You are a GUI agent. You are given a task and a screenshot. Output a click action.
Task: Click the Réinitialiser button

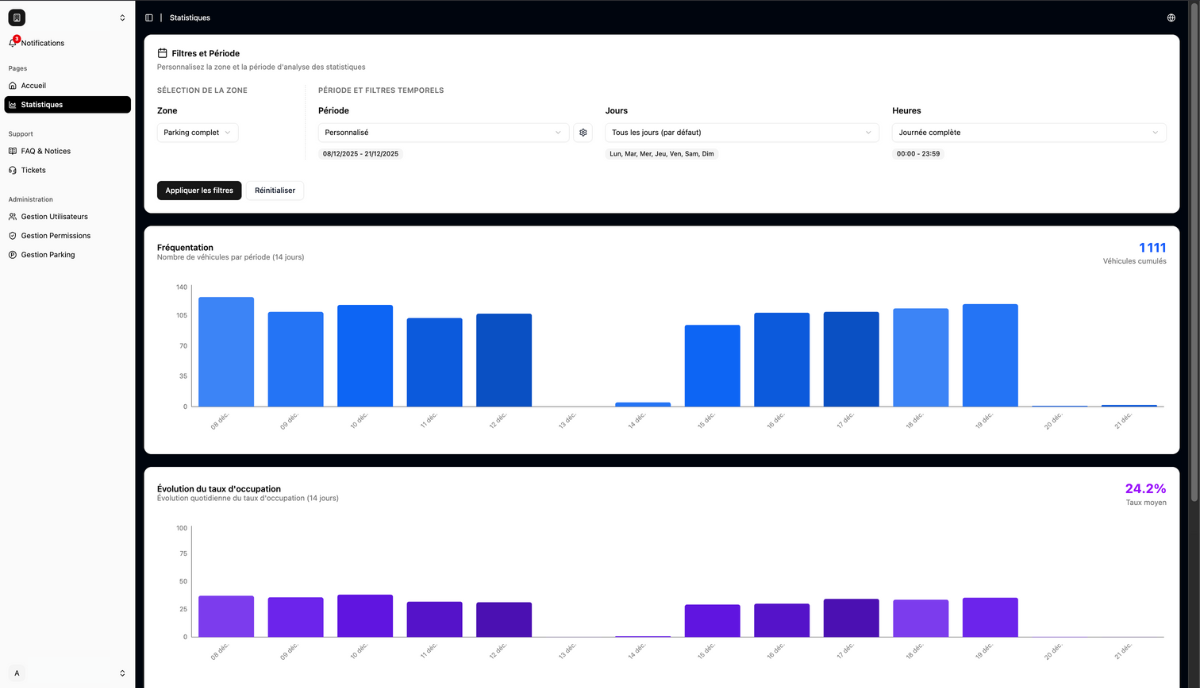tap(274, 190)
